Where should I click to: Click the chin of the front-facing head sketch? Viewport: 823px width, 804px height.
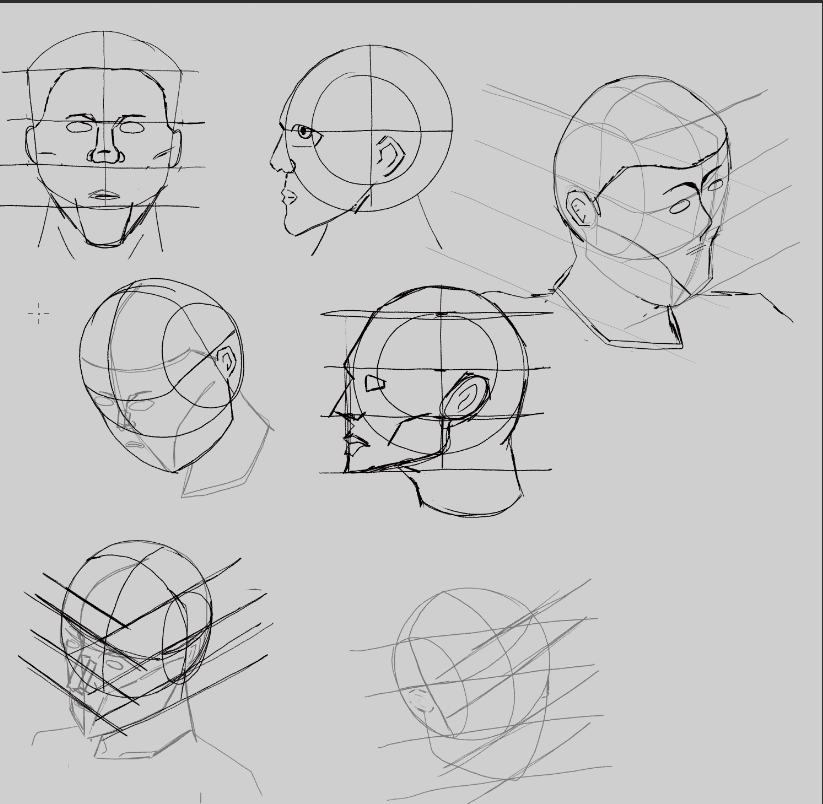(x=105, y=238)
